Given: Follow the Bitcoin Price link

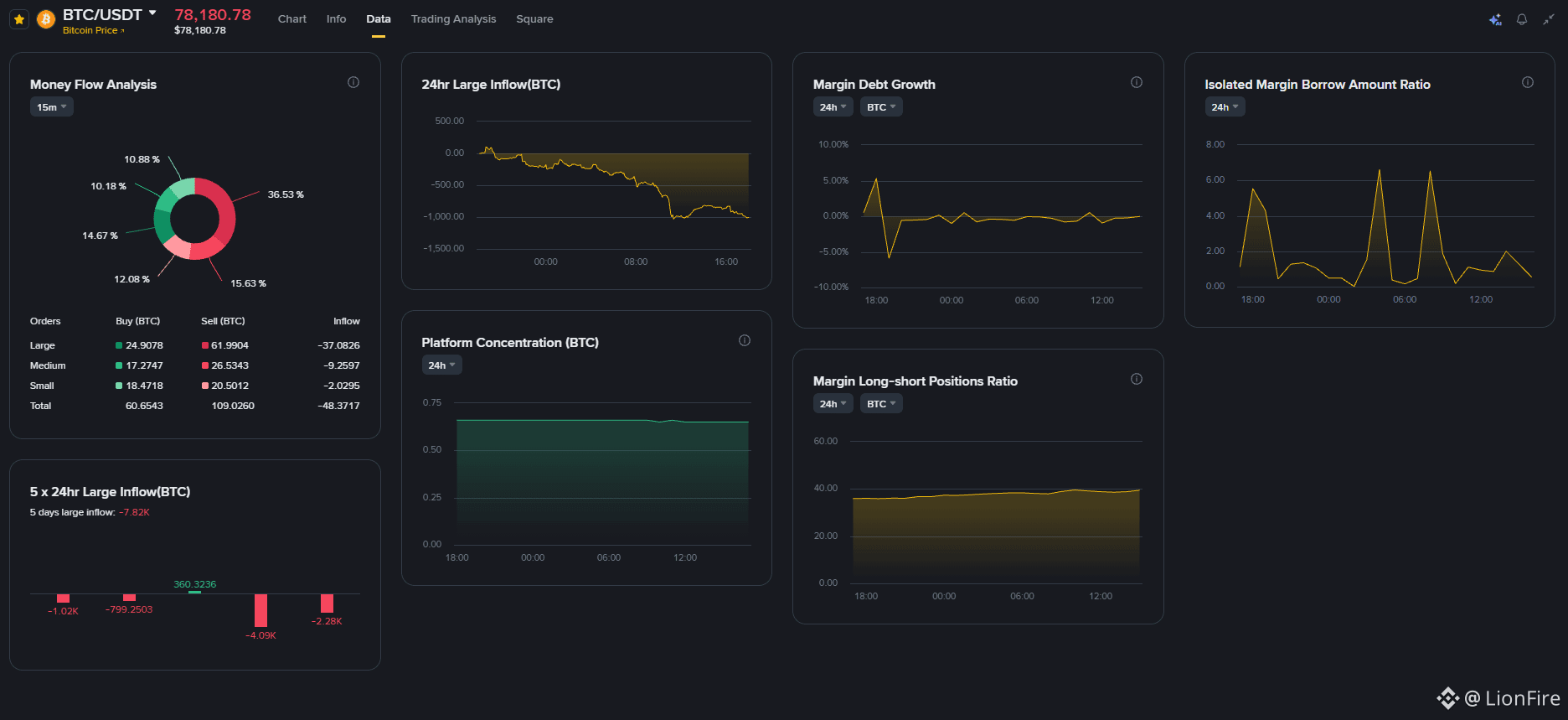Looking at the screenshot, I should pyautogui.click(x=93, y=30).
